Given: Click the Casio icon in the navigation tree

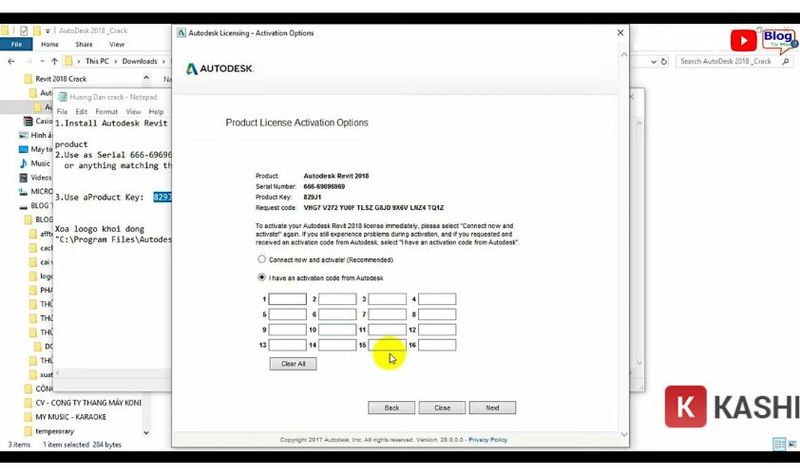Looking at the screenshot, I should click(x=28, y=121).
